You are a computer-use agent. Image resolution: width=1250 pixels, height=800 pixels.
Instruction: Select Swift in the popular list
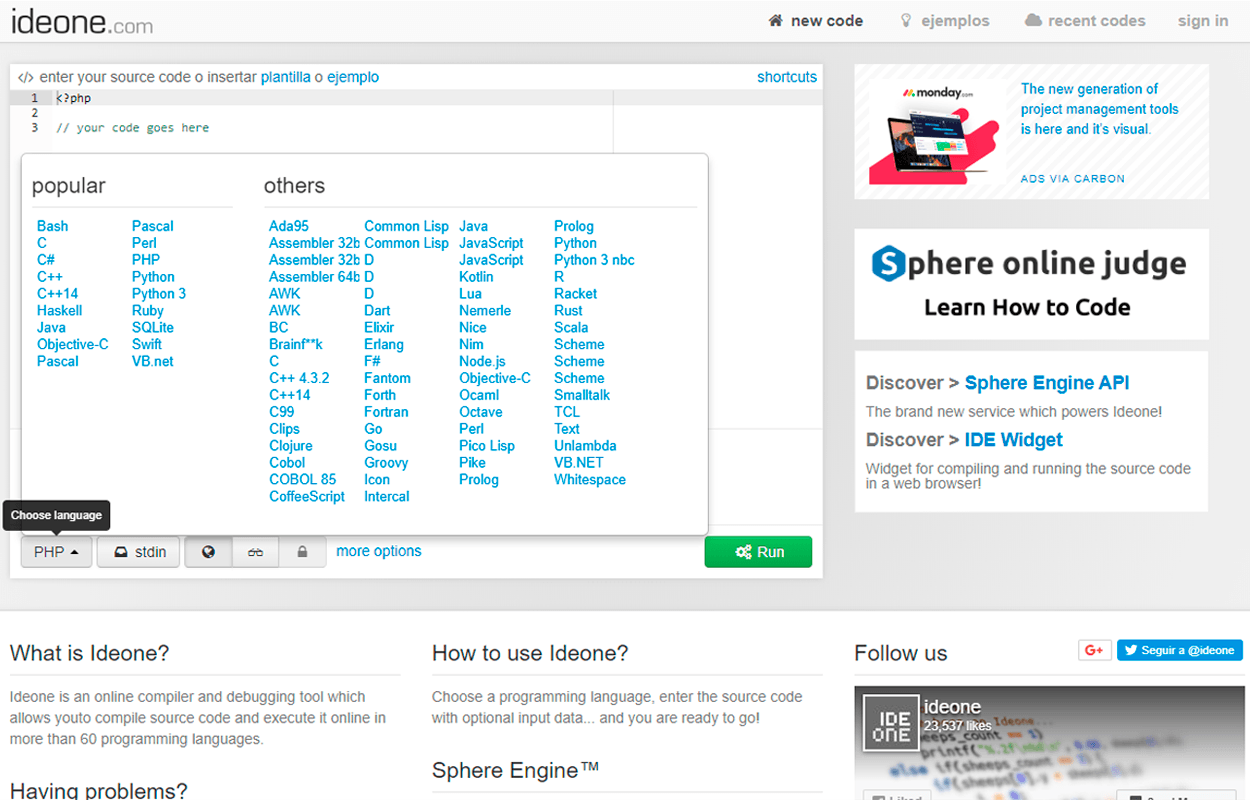pyautogui.click(x=147, y=344)
